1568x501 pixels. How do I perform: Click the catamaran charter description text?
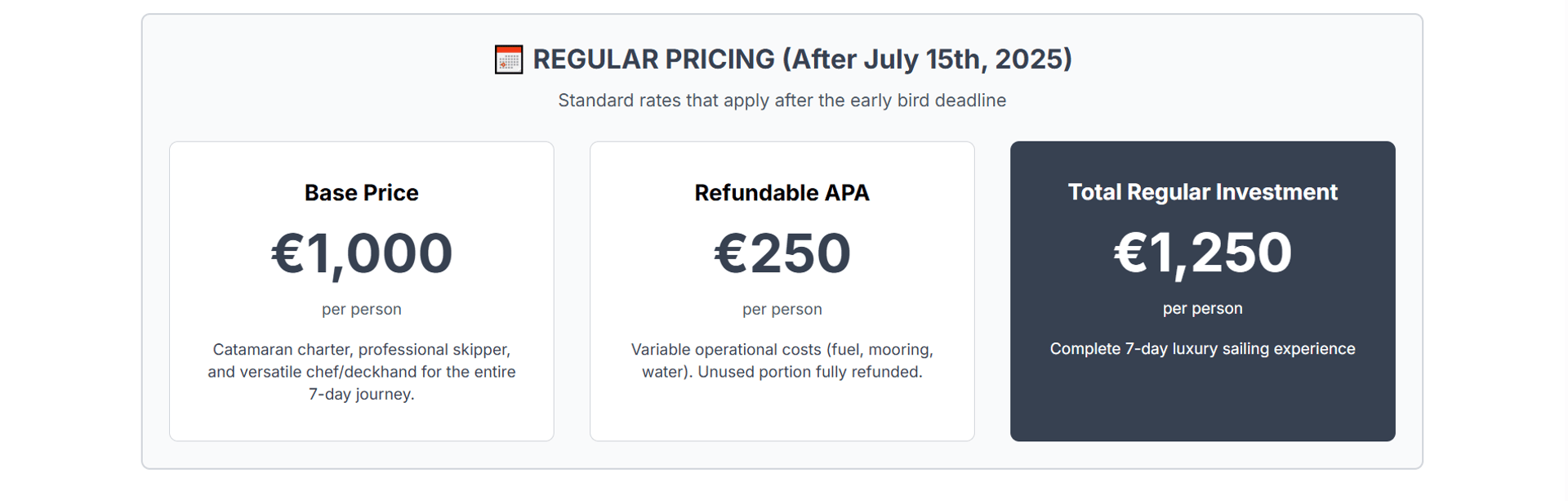pos(362,372)
